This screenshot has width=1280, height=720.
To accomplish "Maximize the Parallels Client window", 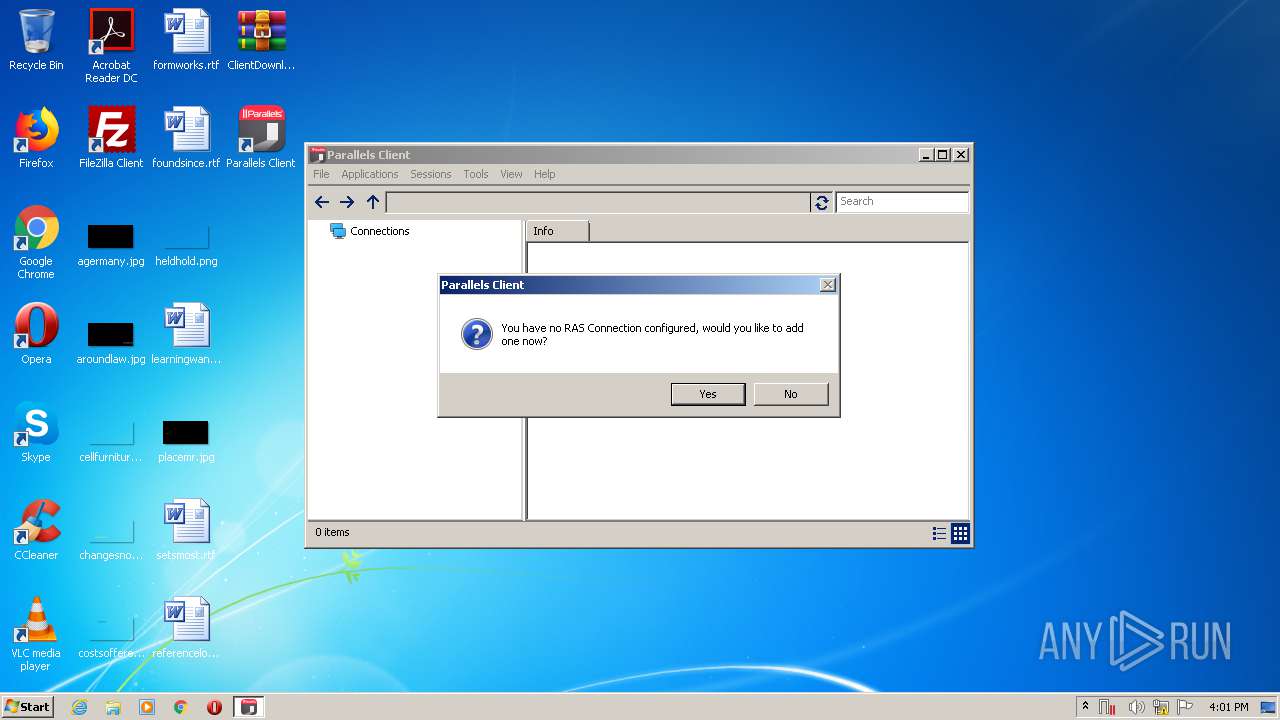I will pos(942,155).
